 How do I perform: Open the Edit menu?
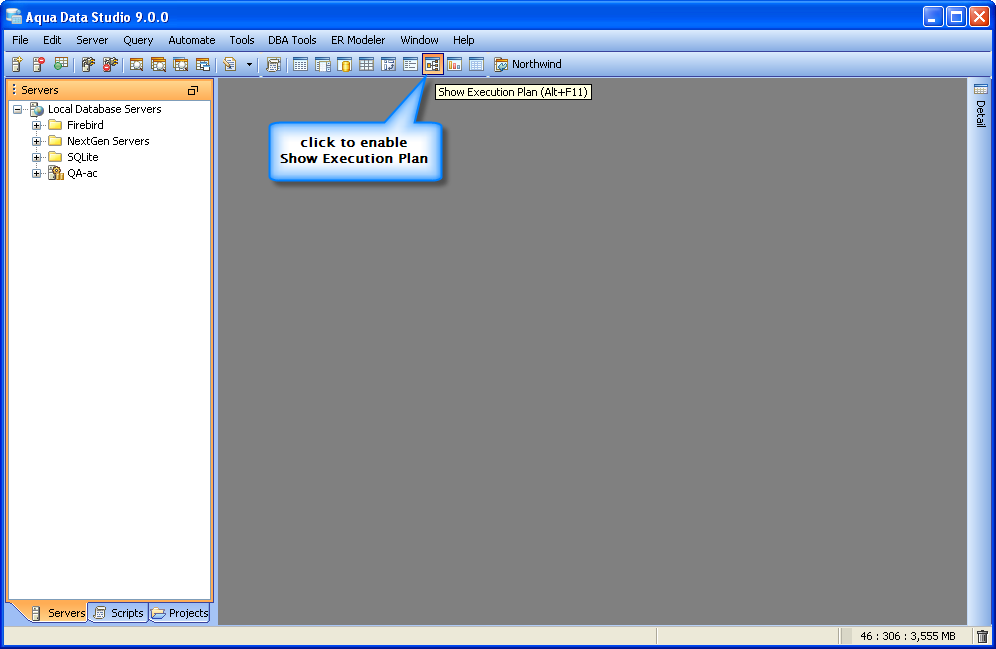tap(52, 40)
